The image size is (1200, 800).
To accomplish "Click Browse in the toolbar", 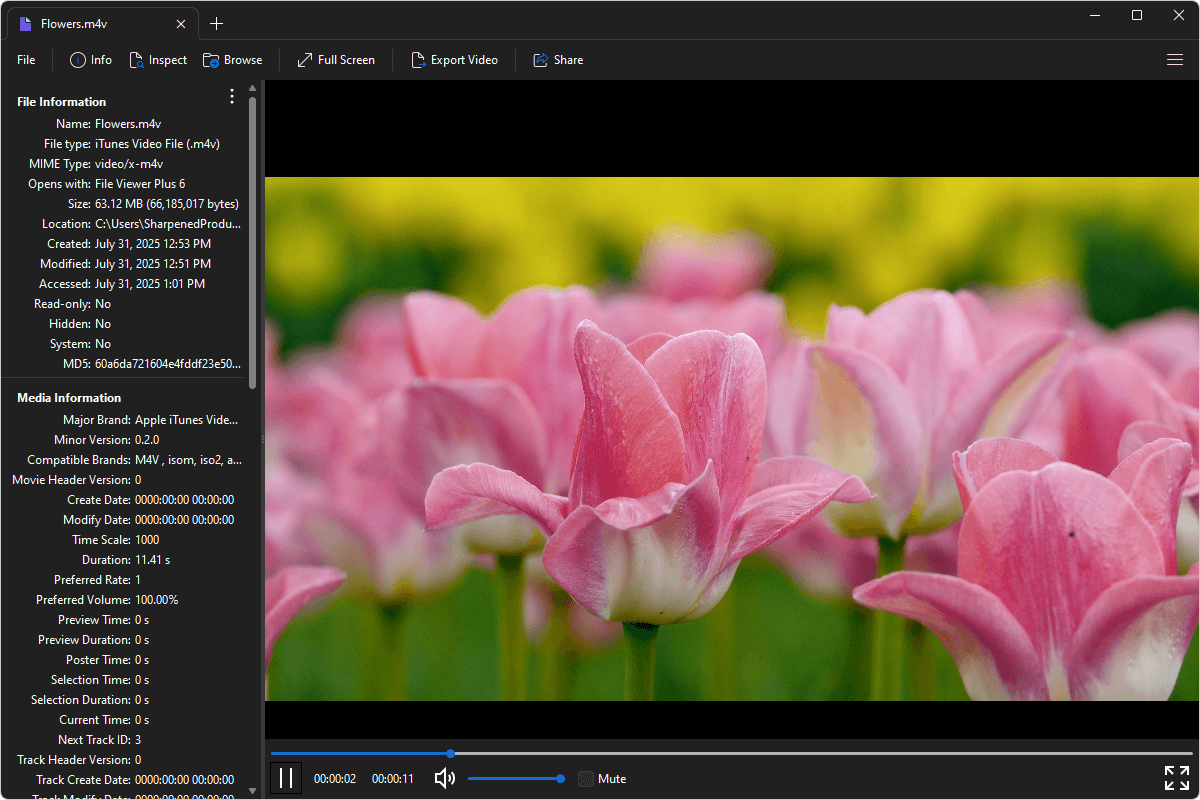I will (x=232, y=60).
